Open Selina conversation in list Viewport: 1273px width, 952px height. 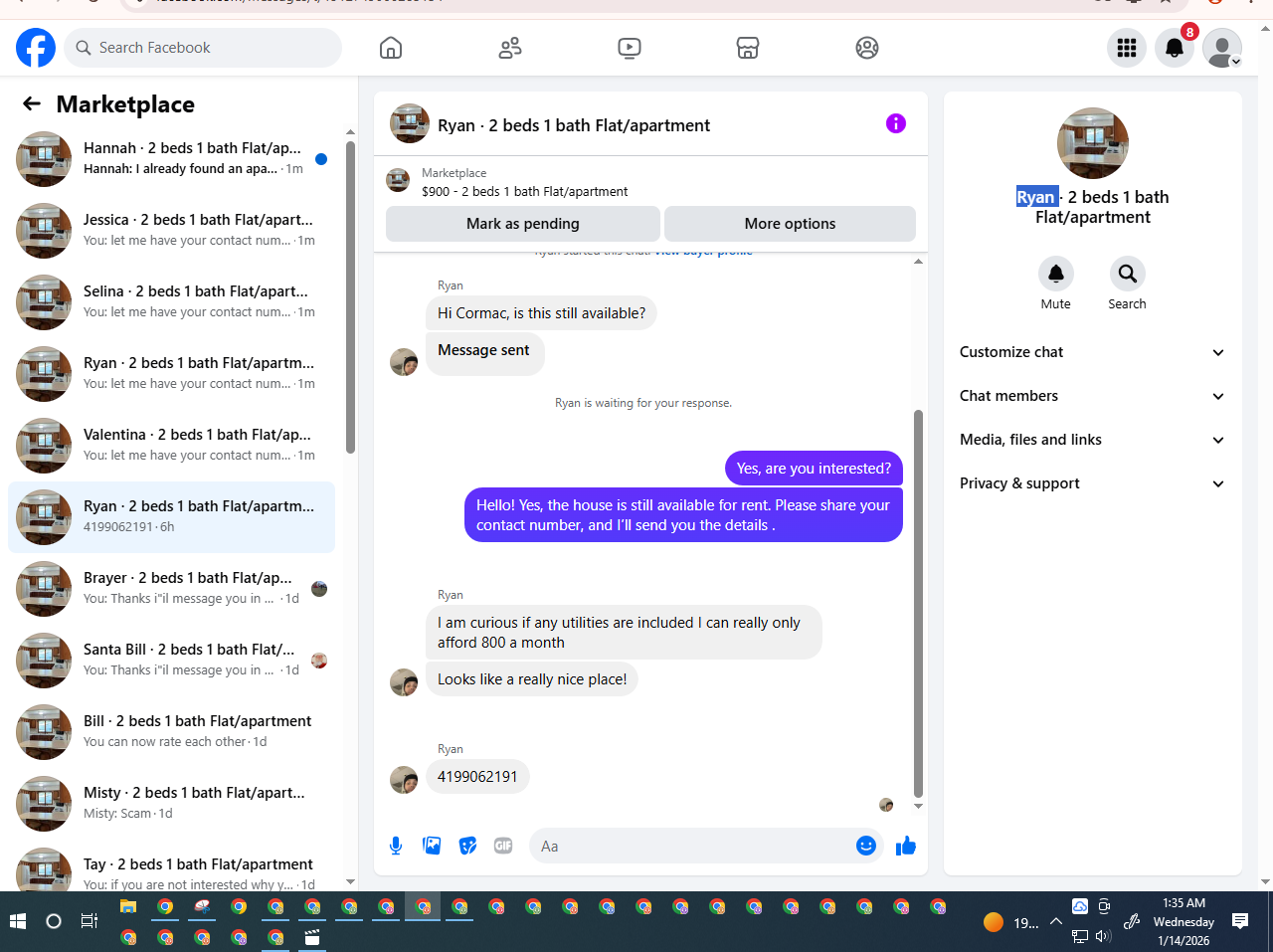click(x=171, y=302)
